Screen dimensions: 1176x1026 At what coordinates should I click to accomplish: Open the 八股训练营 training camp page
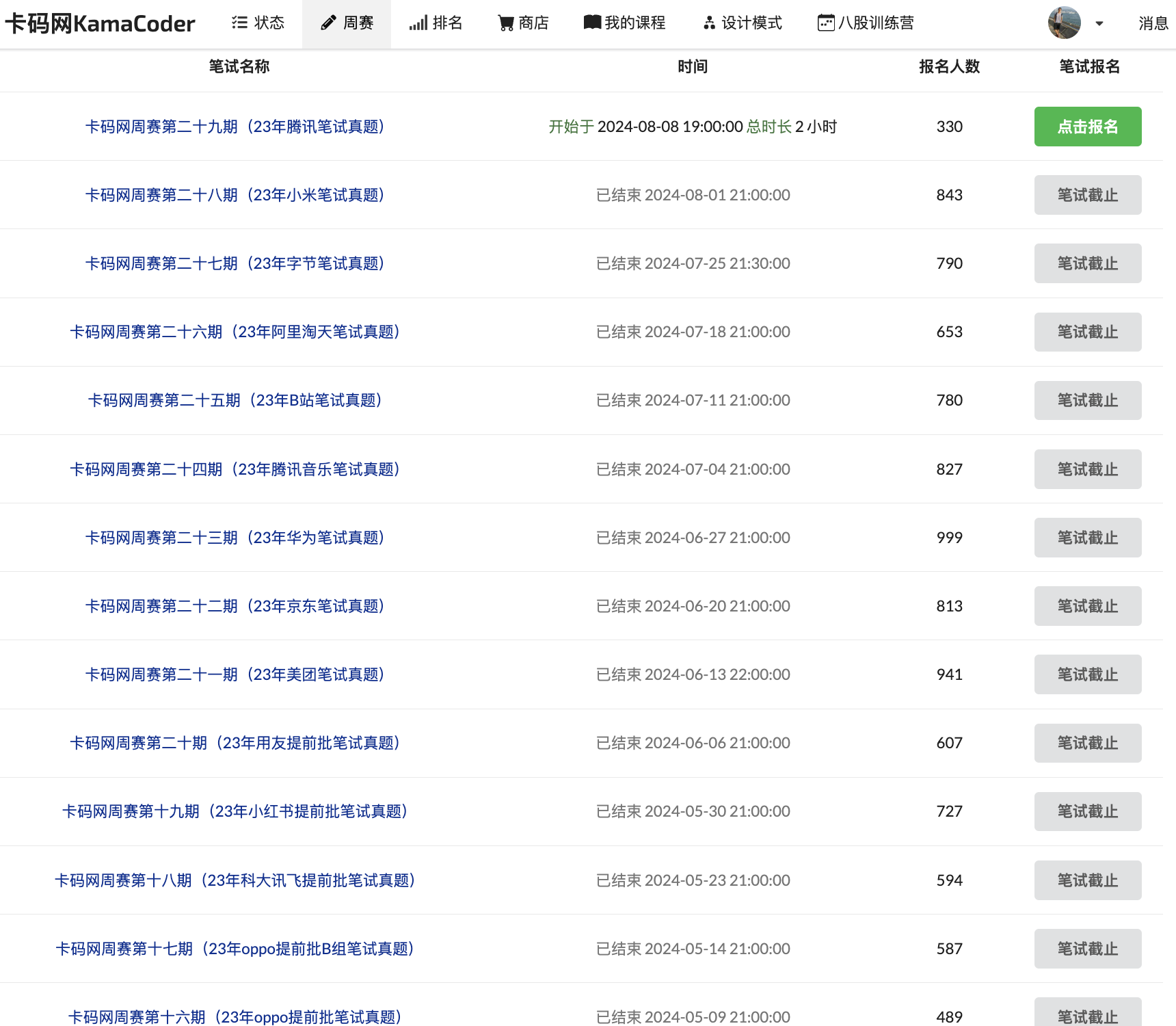[866, 23]
